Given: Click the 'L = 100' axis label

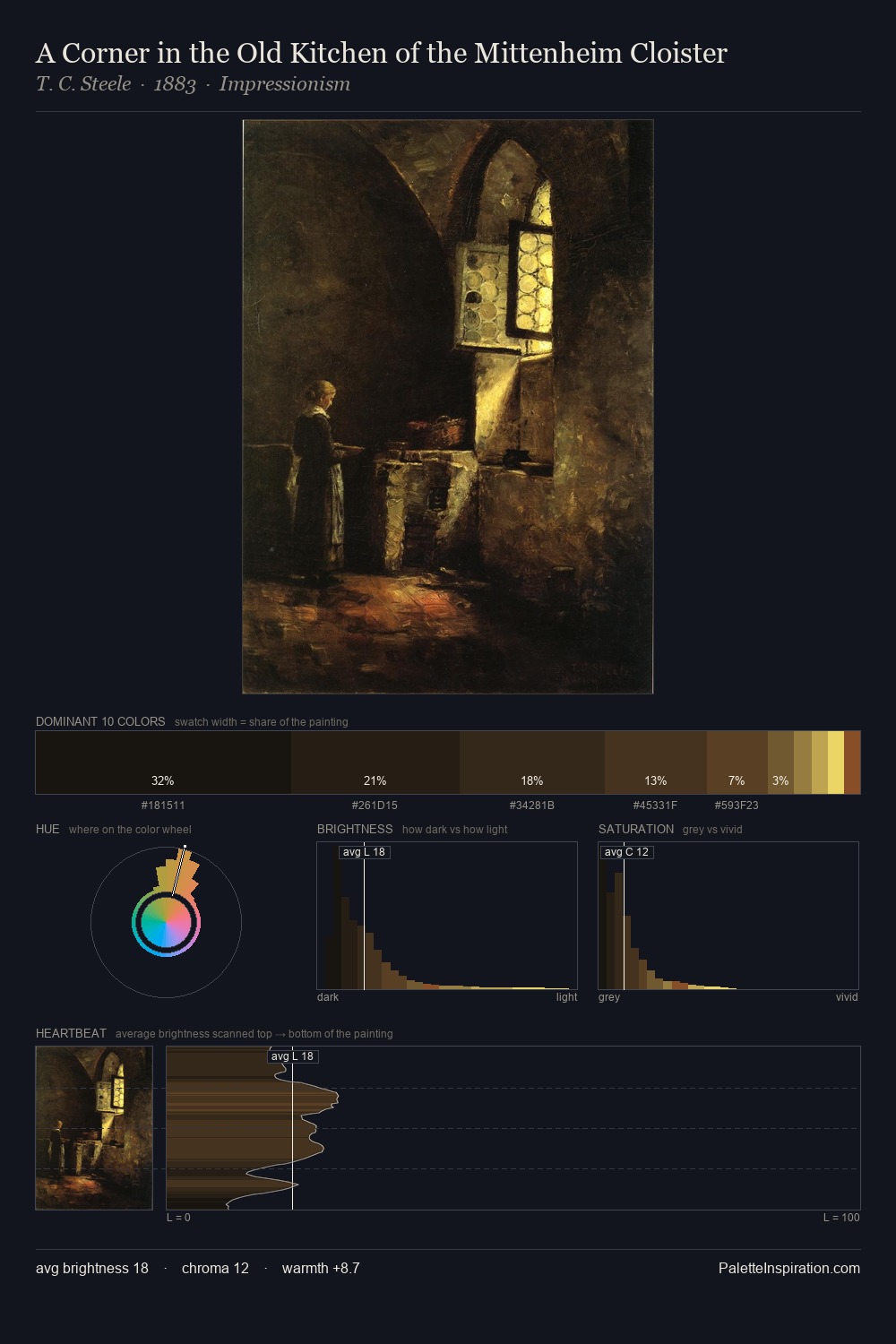Looking at the screenshot, I should point(841,1218).
